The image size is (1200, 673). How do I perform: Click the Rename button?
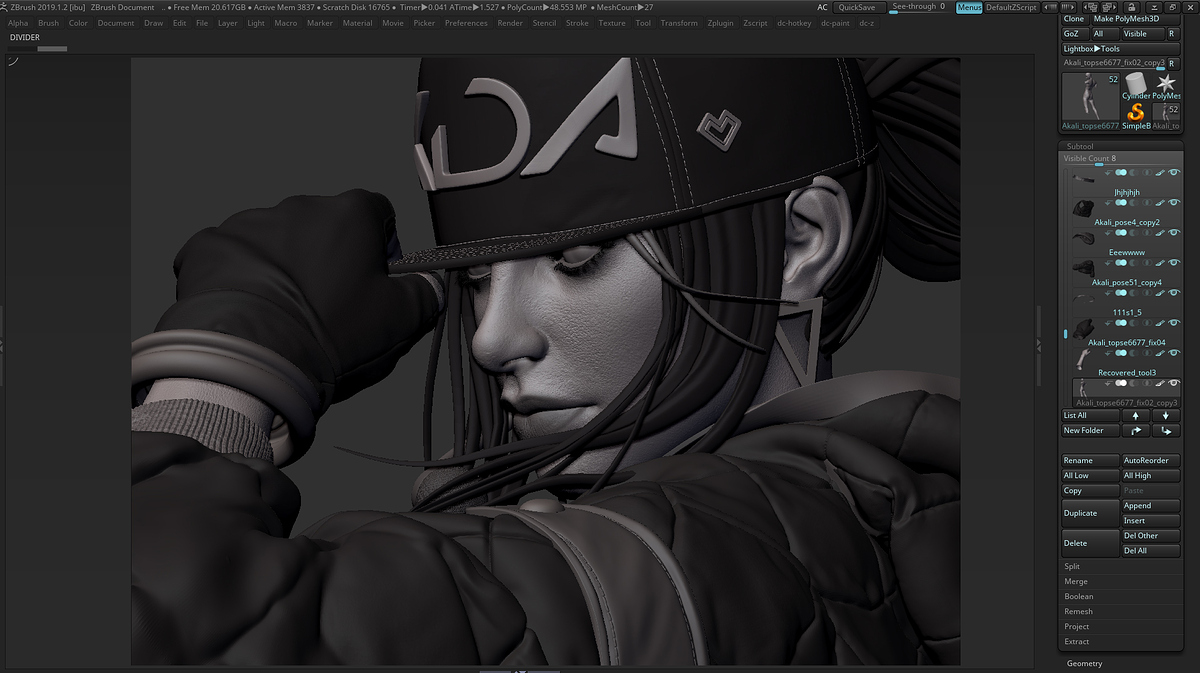[1090, 460]
